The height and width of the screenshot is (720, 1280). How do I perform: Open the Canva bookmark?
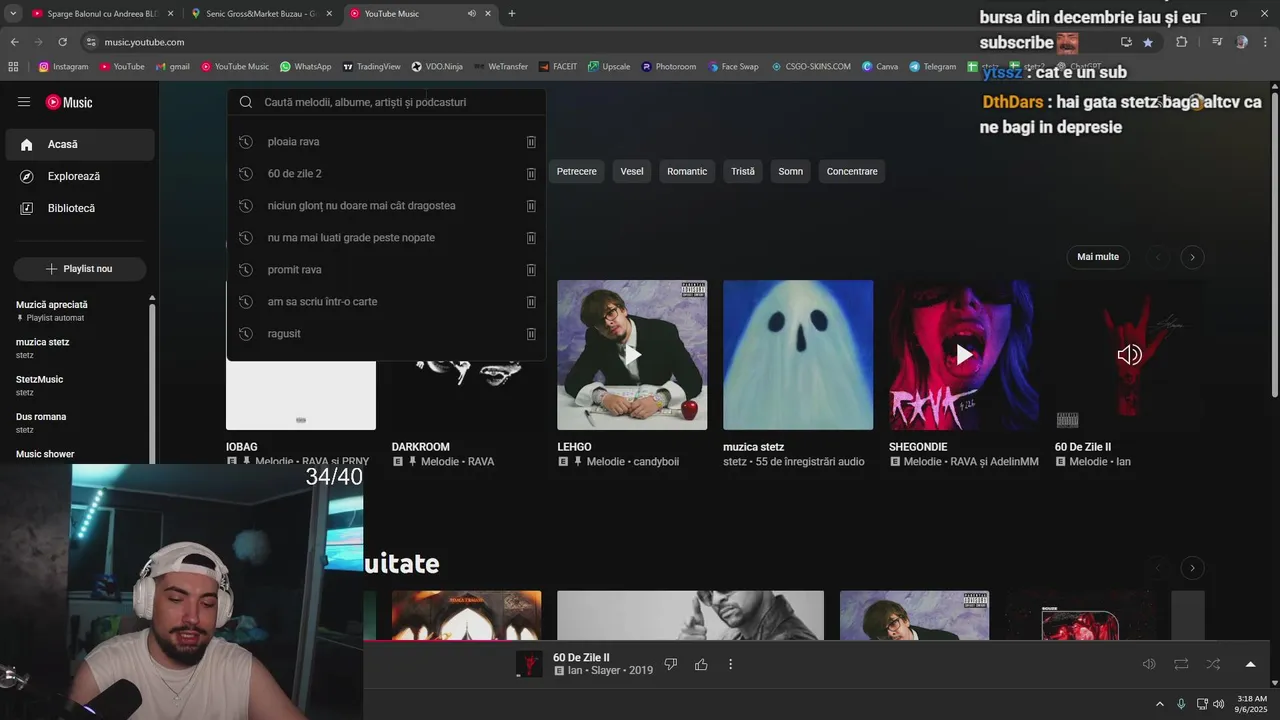coord(879,67)
